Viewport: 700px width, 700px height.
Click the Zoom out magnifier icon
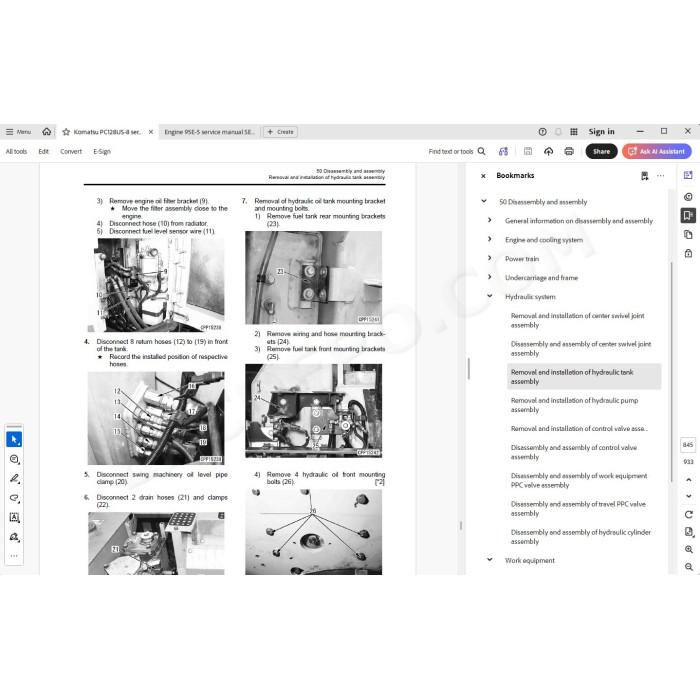(688, 567)
